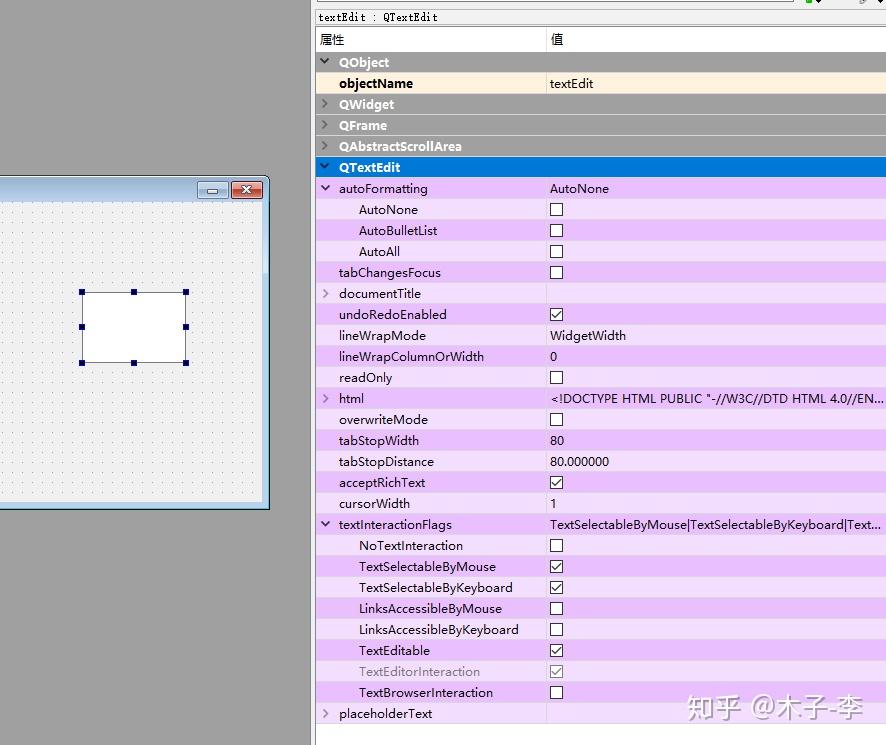
Task: Expand the placeholderText property
Action: (x=325, y=713)
